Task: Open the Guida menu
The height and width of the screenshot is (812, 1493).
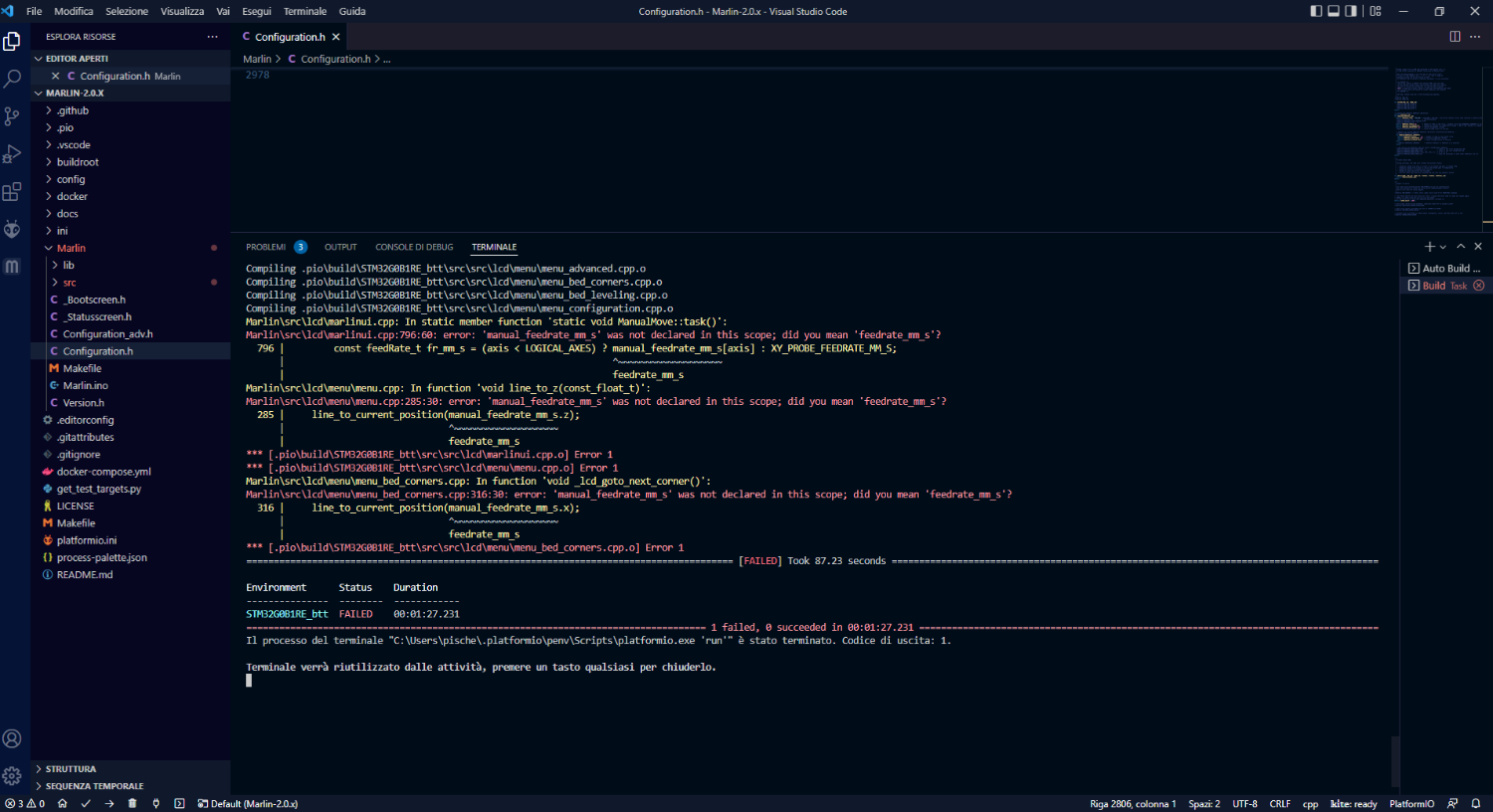Action: click(352, 11)
